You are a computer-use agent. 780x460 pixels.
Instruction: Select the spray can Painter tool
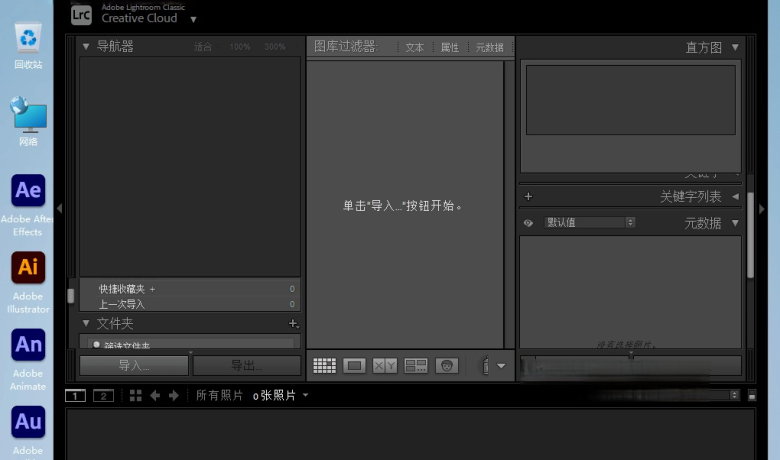(x=485, y=366)
